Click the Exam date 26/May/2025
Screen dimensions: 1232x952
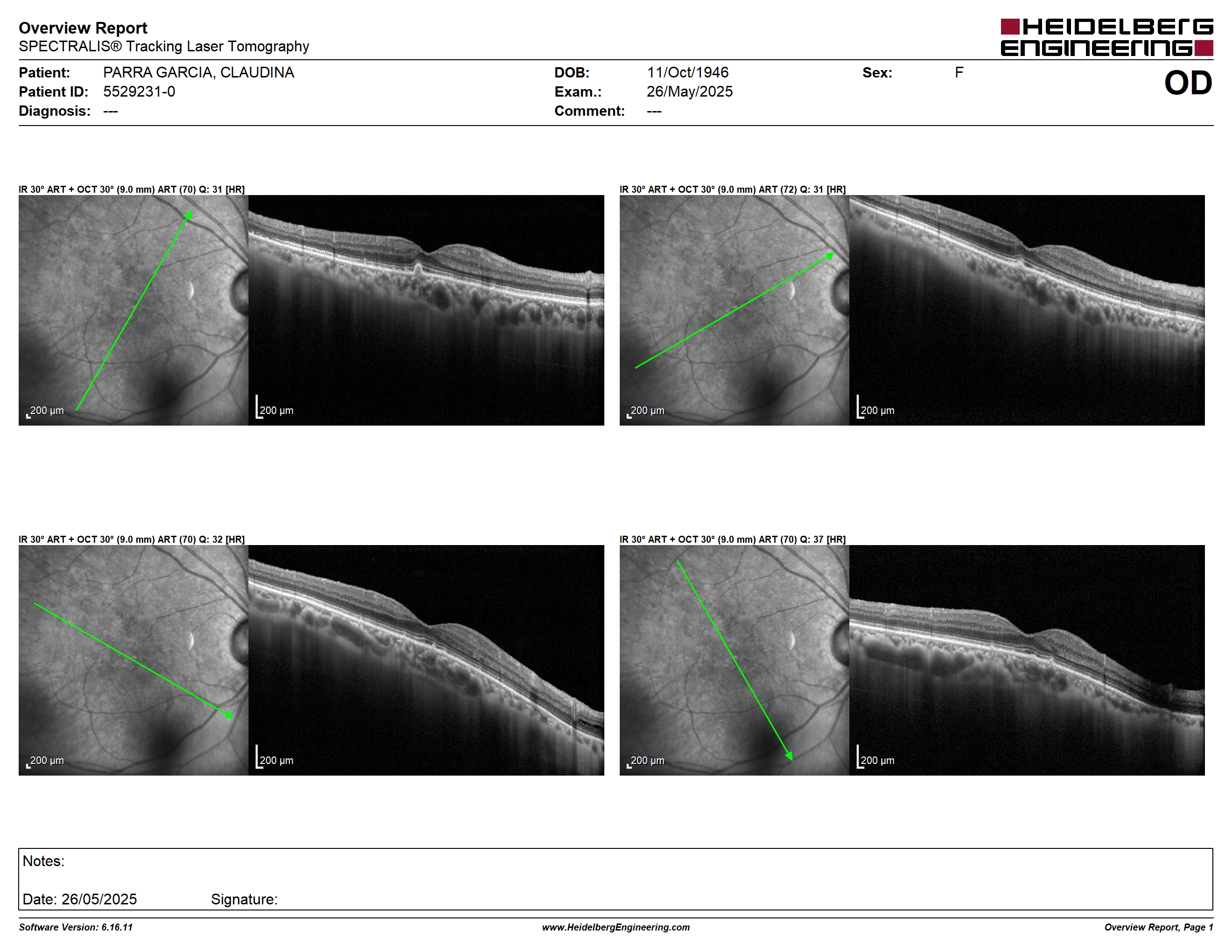click(689, 91)
